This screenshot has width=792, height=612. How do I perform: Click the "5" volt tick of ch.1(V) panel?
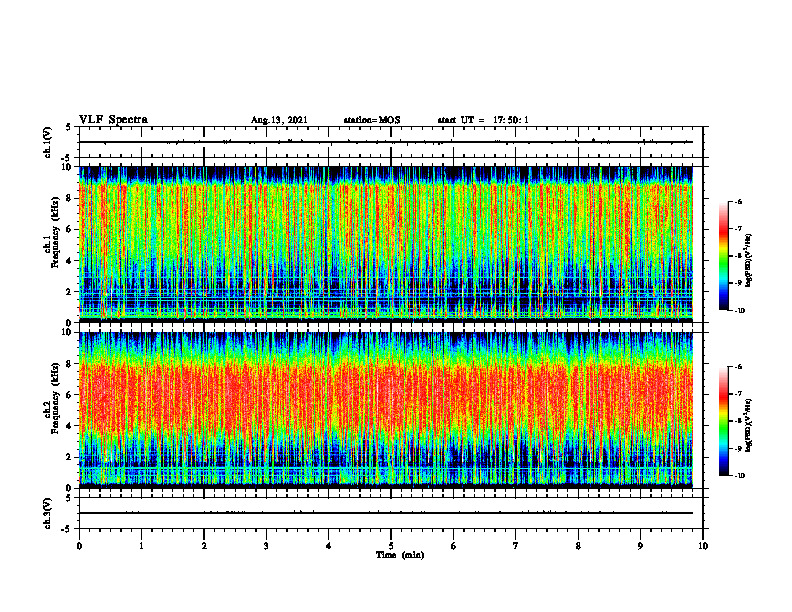pyautogui.click(x=68, y=127)
